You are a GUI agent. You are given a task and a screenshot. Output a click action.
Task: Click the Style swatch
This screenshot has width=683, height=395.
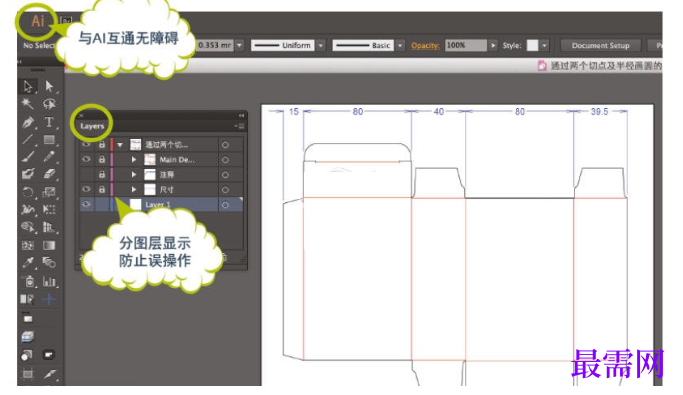point(532,45)
